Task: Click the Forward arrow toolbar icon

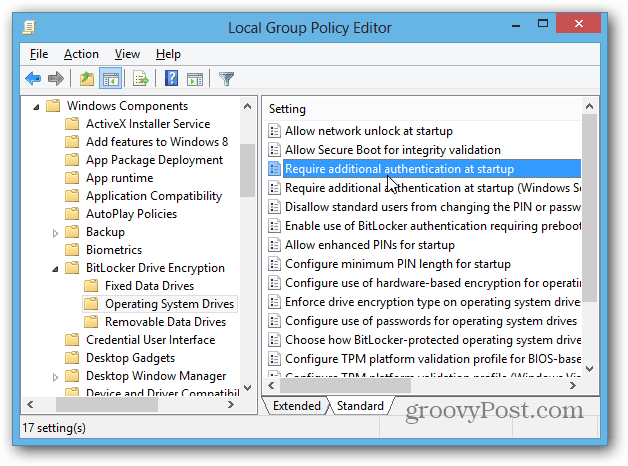Action: [x=56, y=78]
